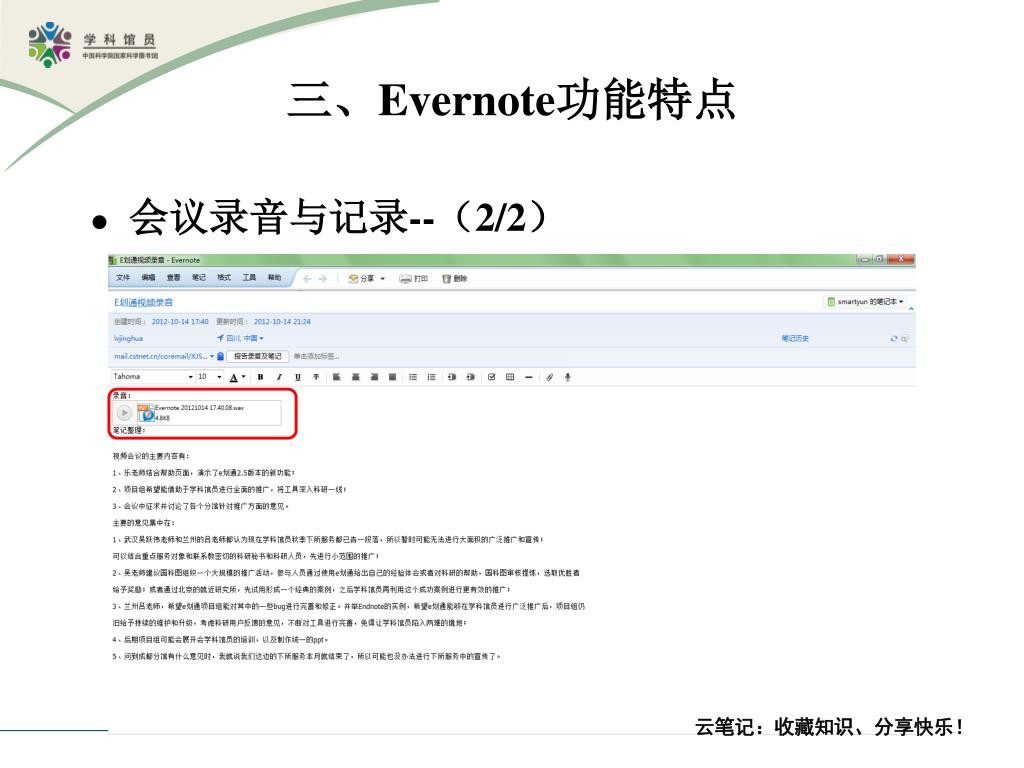Insert a horizontal rule
1024x768 pixels.
pyautogui.click(x=528, y=377)
